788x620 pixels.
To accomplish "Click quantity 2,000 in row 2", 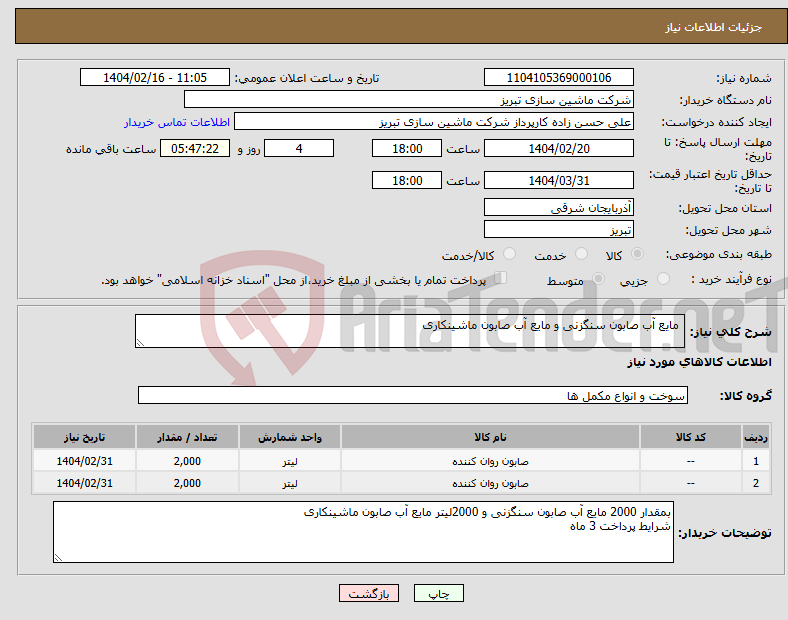I will click(187, 483).
